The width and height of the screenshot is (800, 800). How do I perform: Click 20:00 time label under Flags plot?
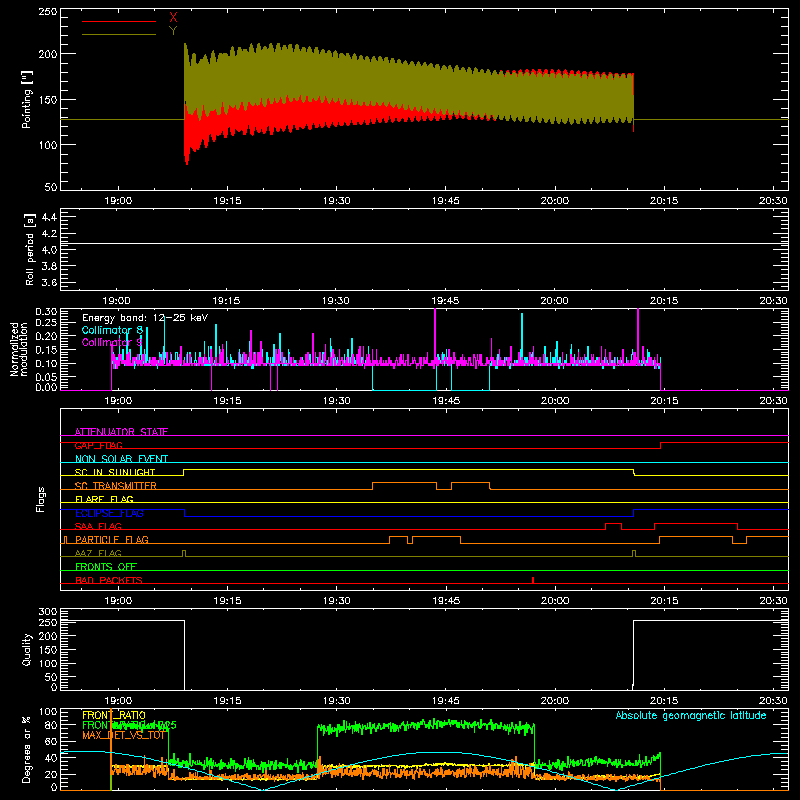coord(555,601)
